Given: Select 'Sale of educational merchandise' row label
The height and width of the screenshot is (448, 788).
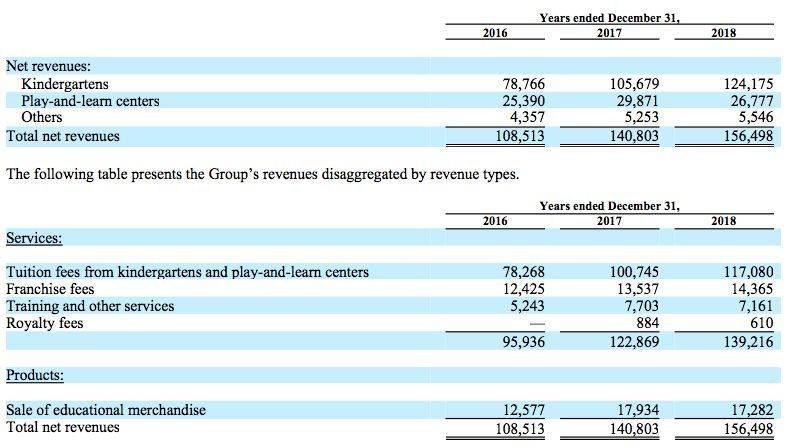Looking at the screenshot, I should 106,410.
